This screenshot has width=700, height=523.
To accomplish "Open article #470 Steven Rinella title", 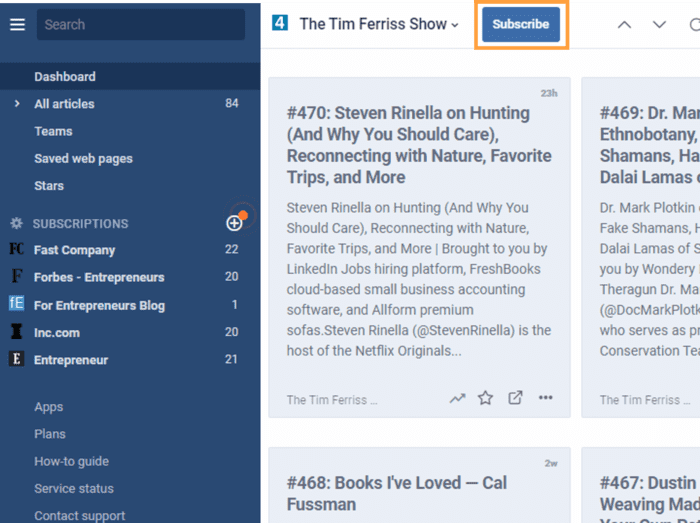I will tap(419, 145).
